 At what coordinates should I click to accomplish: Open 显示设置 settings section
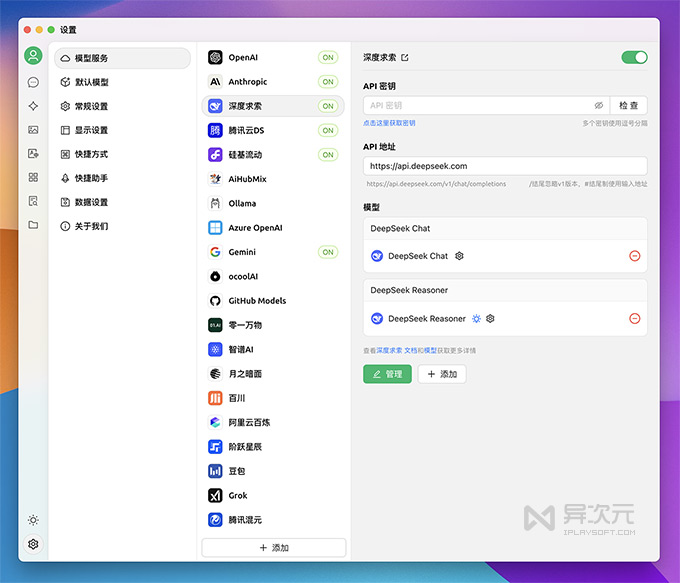[122, 130]
